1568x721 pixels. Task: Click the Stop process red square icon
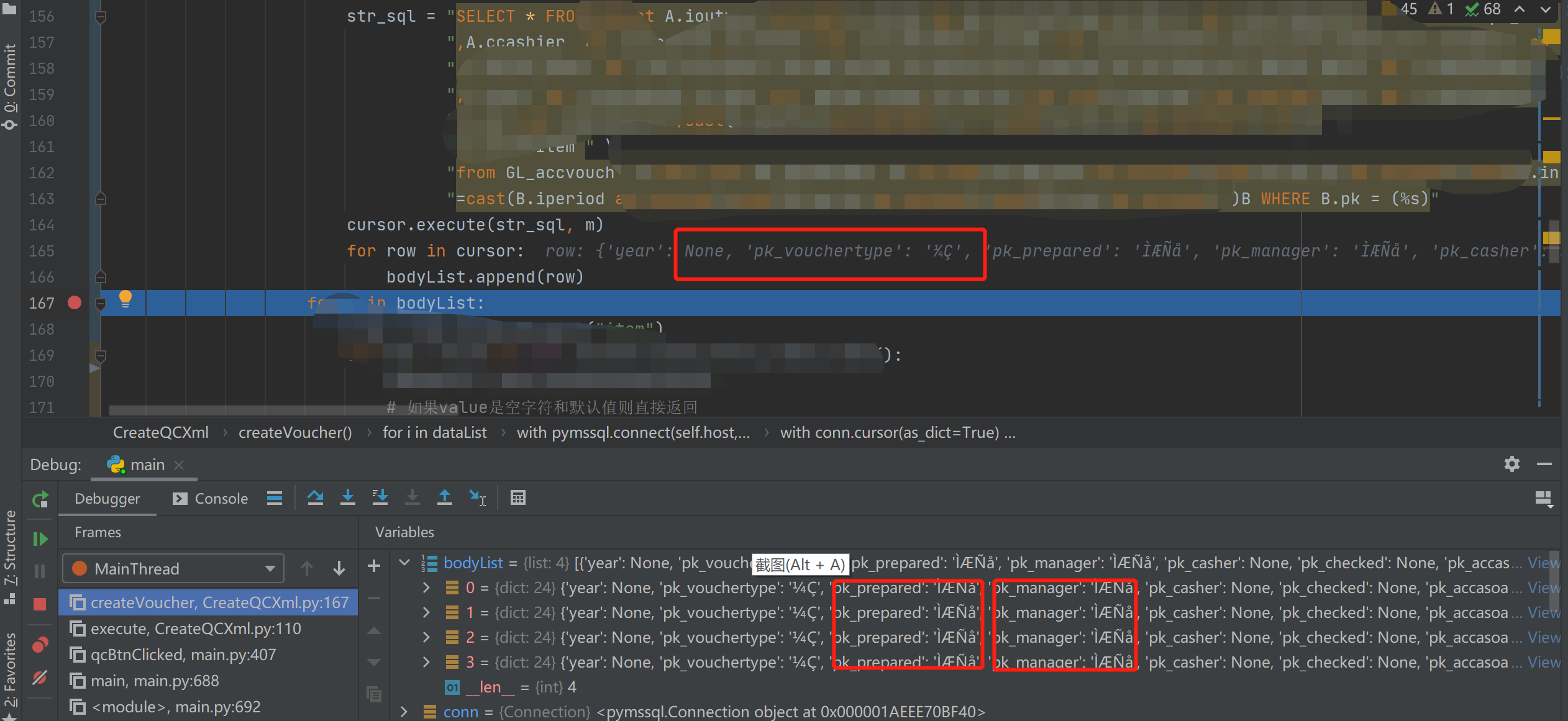pyautogui.click(x=40, y=603)
